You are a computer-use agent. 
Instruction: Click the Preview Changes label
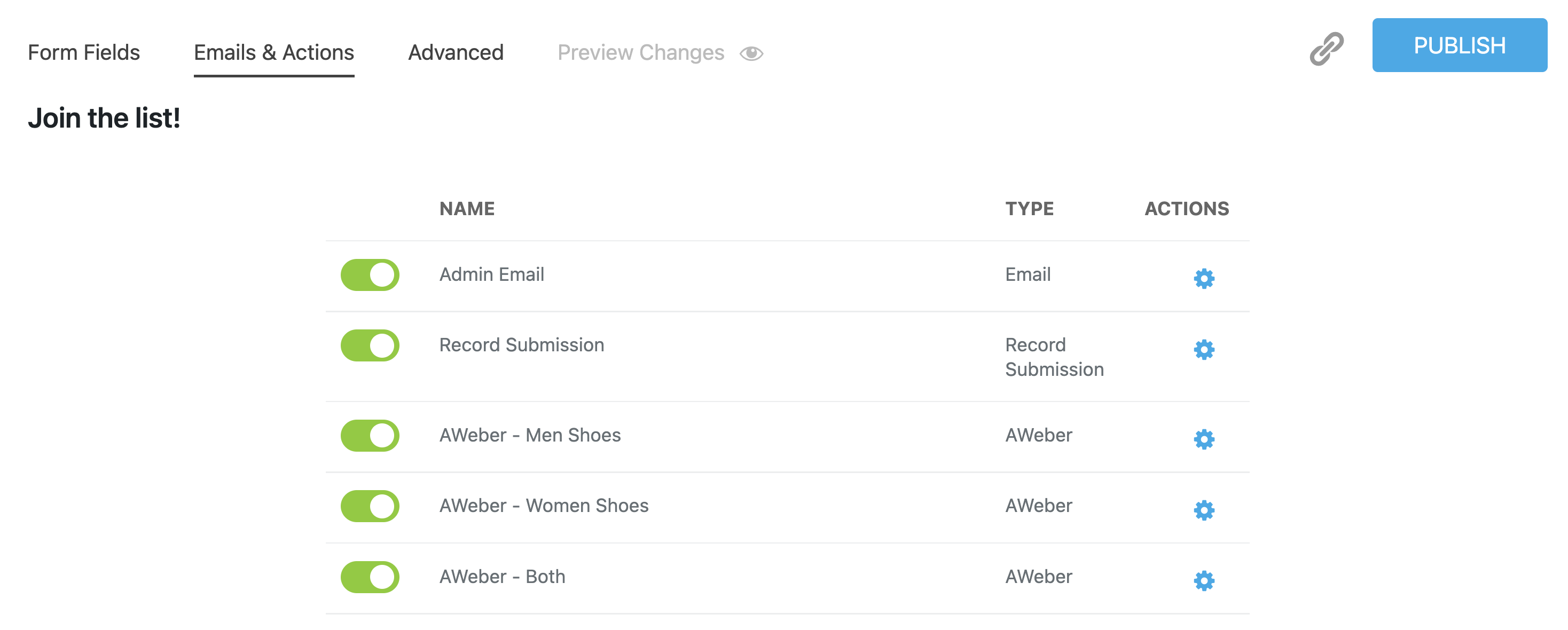pos(641,52)
